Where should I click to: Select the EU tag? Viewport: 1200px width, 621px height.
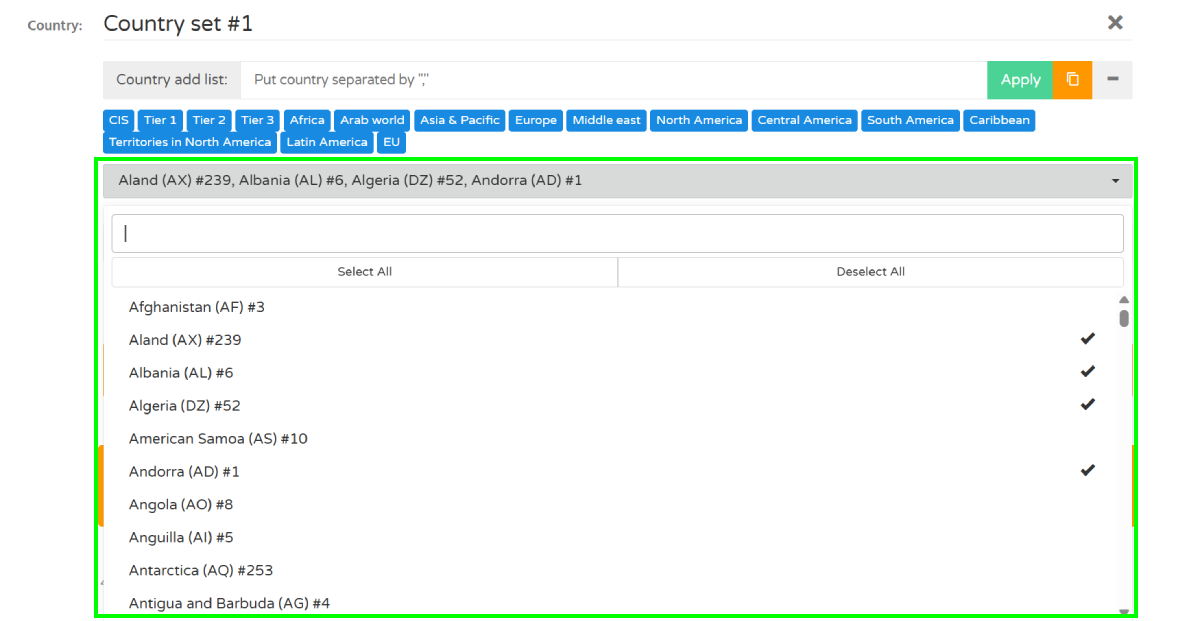tap(391, 142)
